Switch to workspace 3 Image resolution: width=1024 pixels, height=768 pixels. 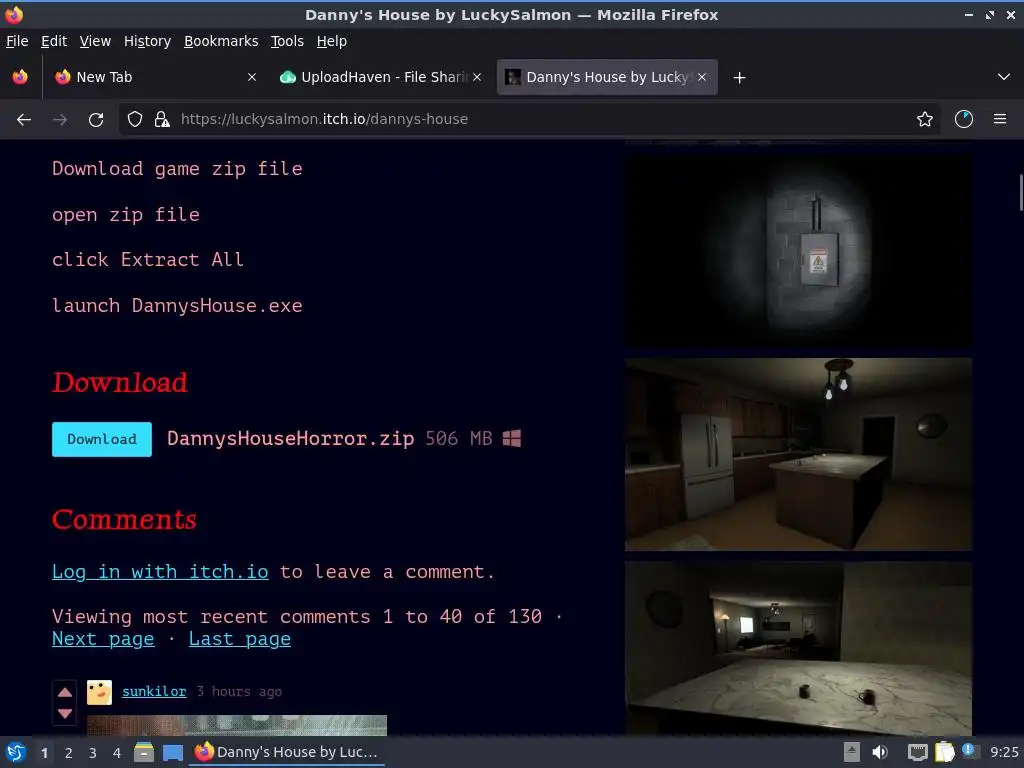(93, 753)
